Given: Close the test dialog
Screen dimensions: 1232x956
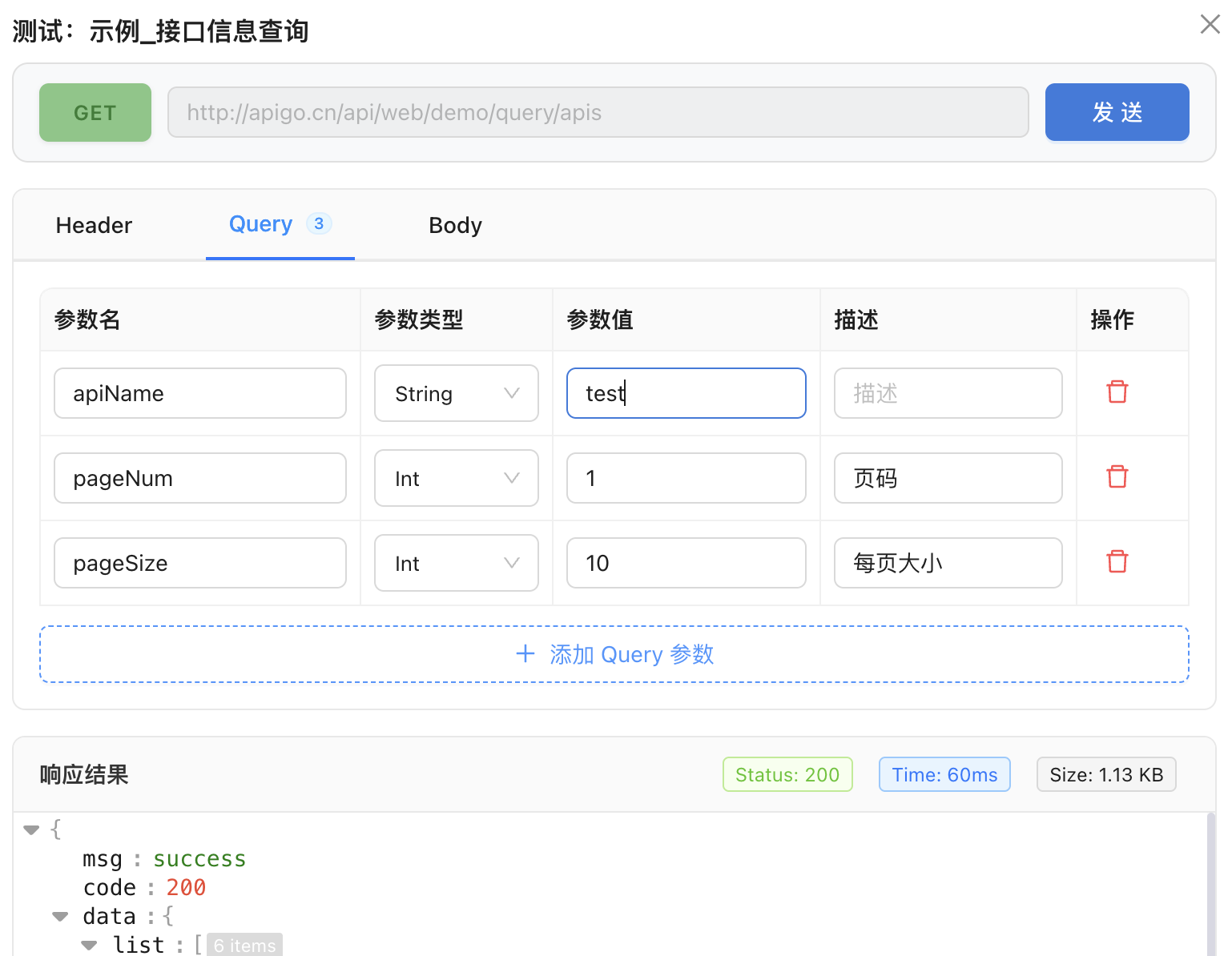Looking at the screenshot, I should click(x=1210, y=24).
